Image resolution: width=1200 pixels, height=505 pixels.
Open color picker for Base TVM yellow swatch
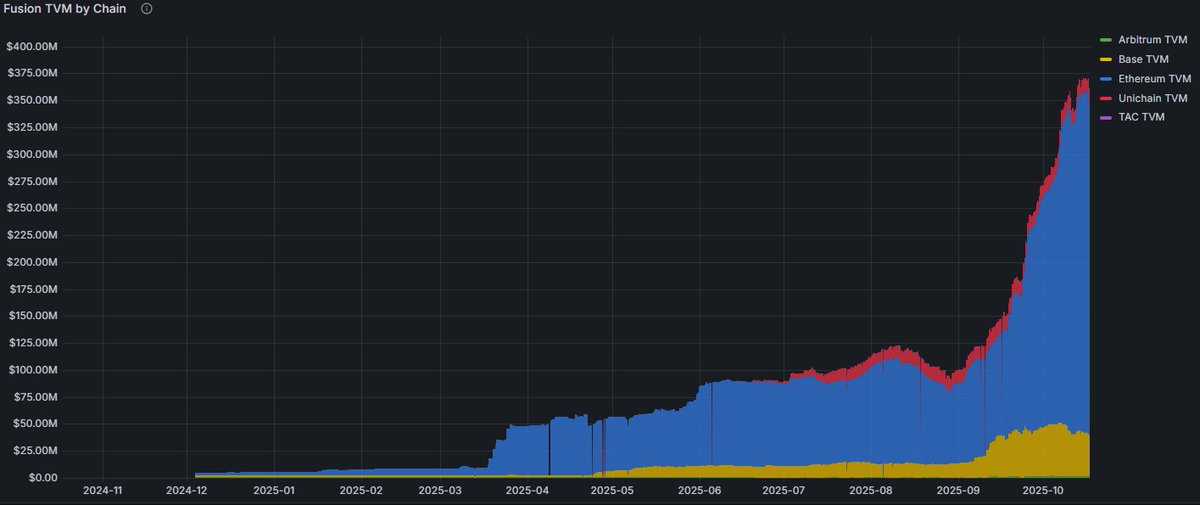pos(1105,59)
